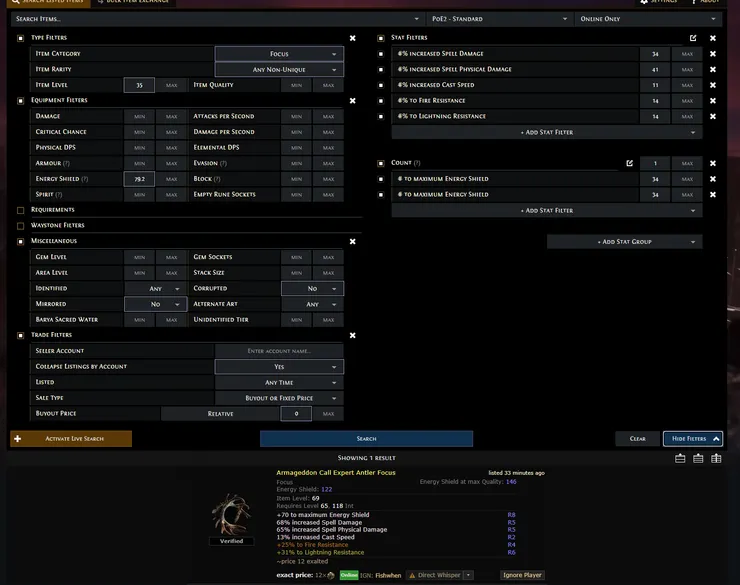Click the Ignore Player button
Viewport: 740px width, 585px height.
(x=522, y=575)
